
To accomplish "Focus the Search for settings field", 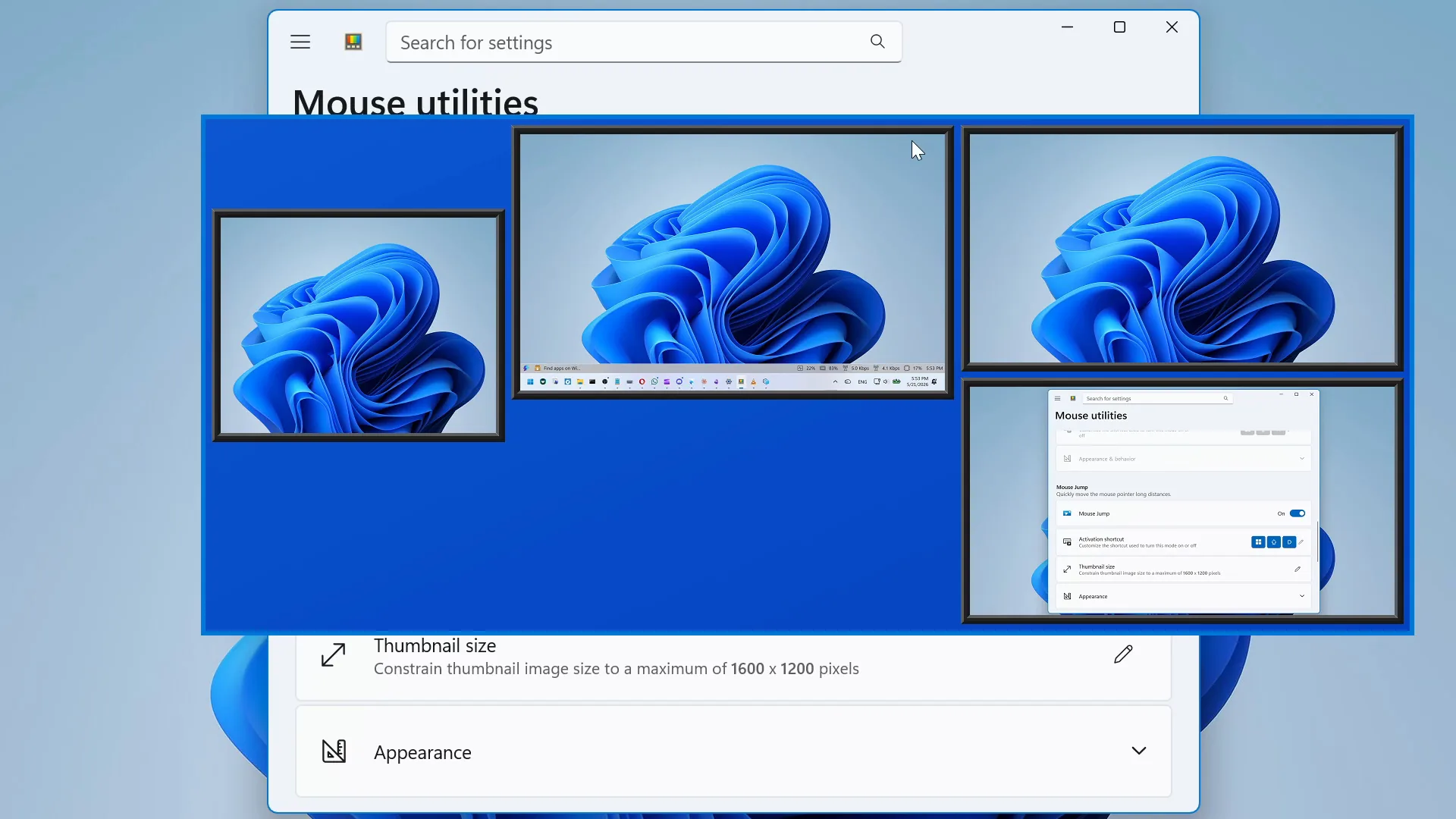I will point(644,42).
